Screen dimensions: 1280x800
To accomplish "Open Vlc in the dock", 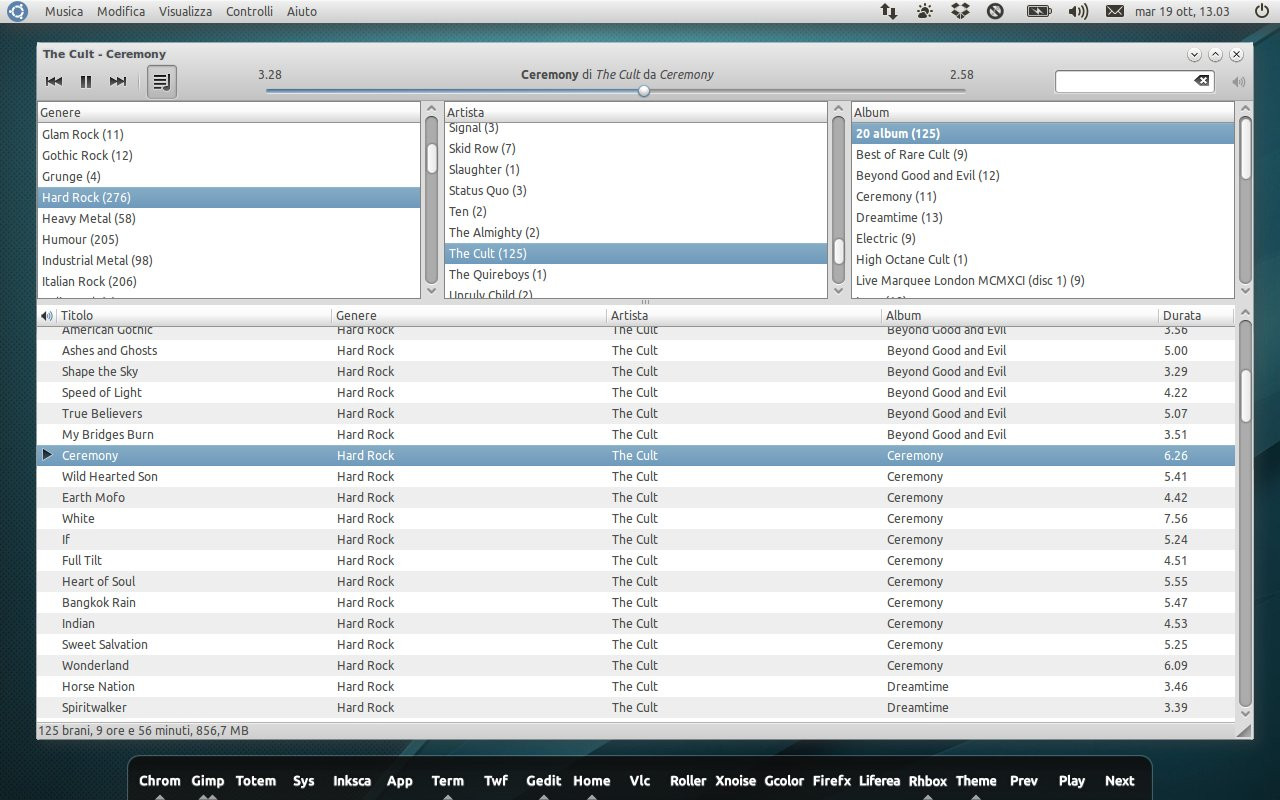I will tap(640, 781).
